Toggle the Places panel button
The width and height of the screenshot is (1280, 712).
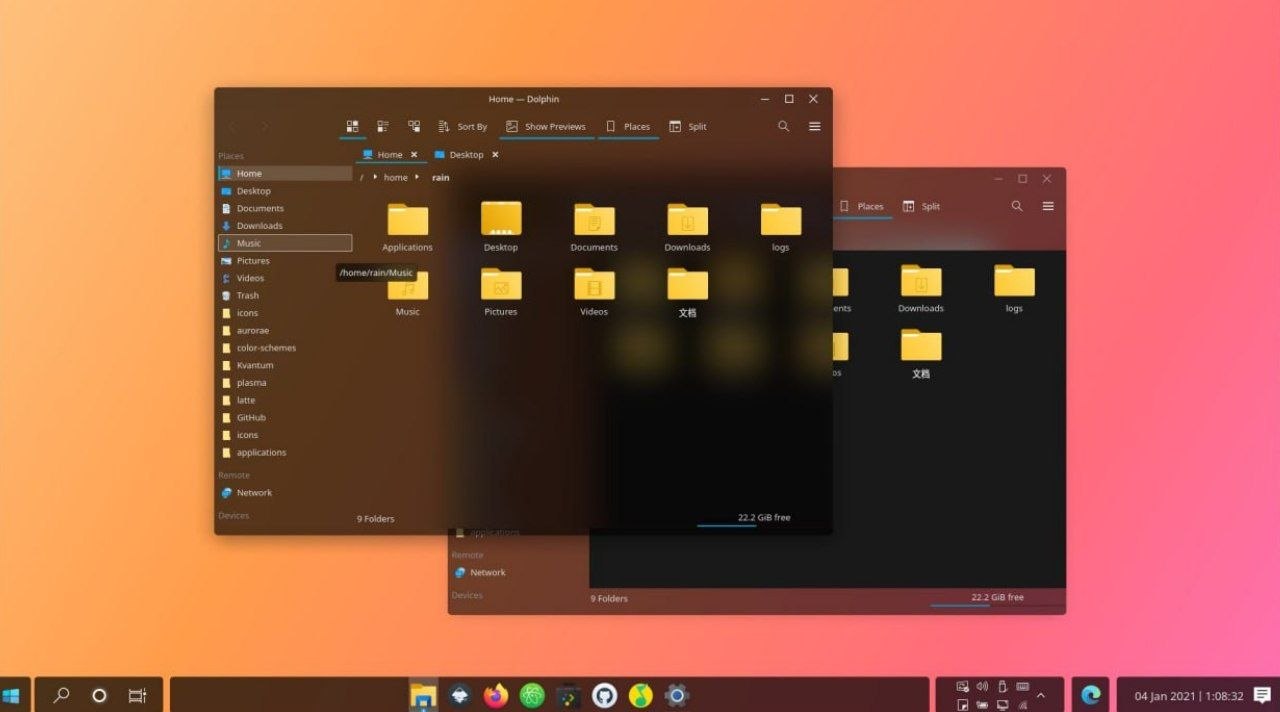point(628,127)
